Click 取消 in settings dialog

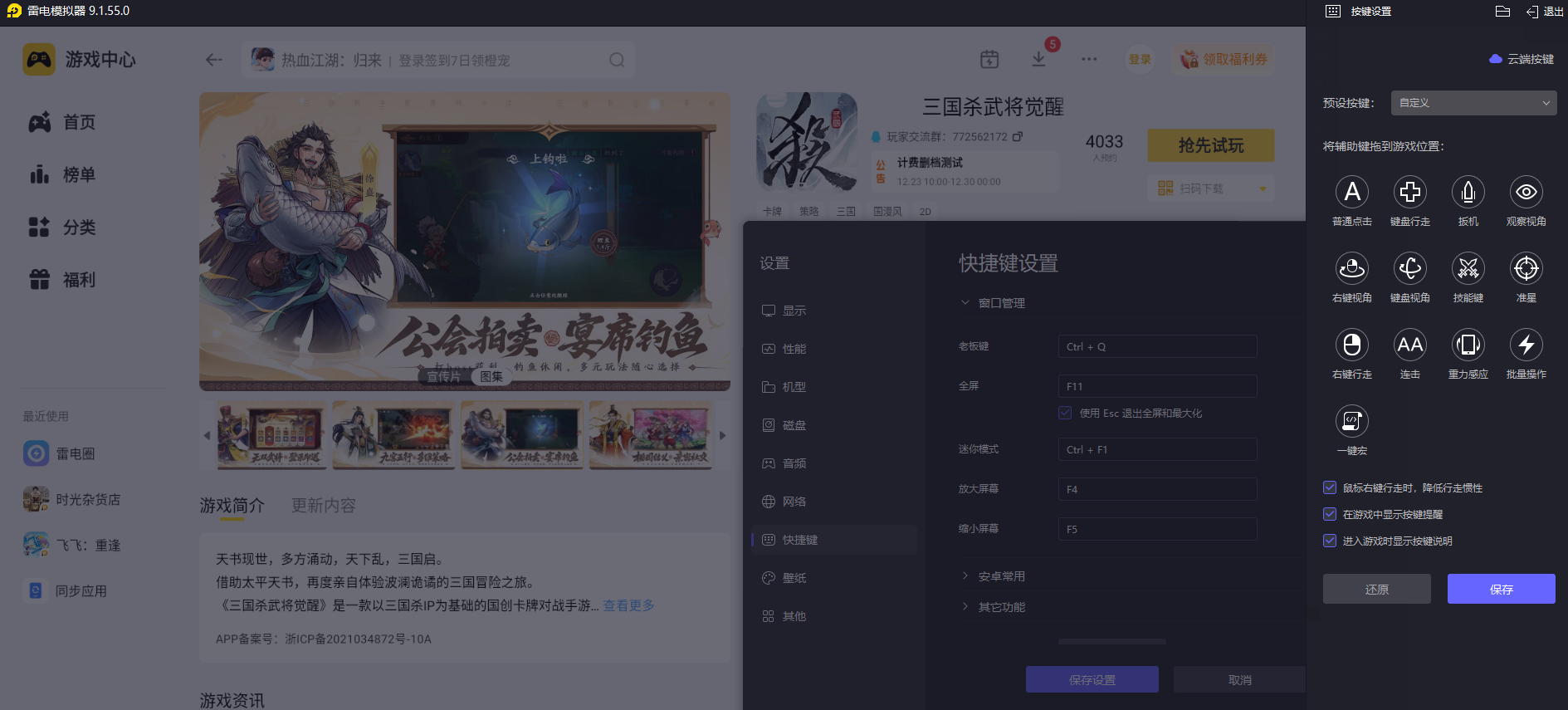[1240, 679]
